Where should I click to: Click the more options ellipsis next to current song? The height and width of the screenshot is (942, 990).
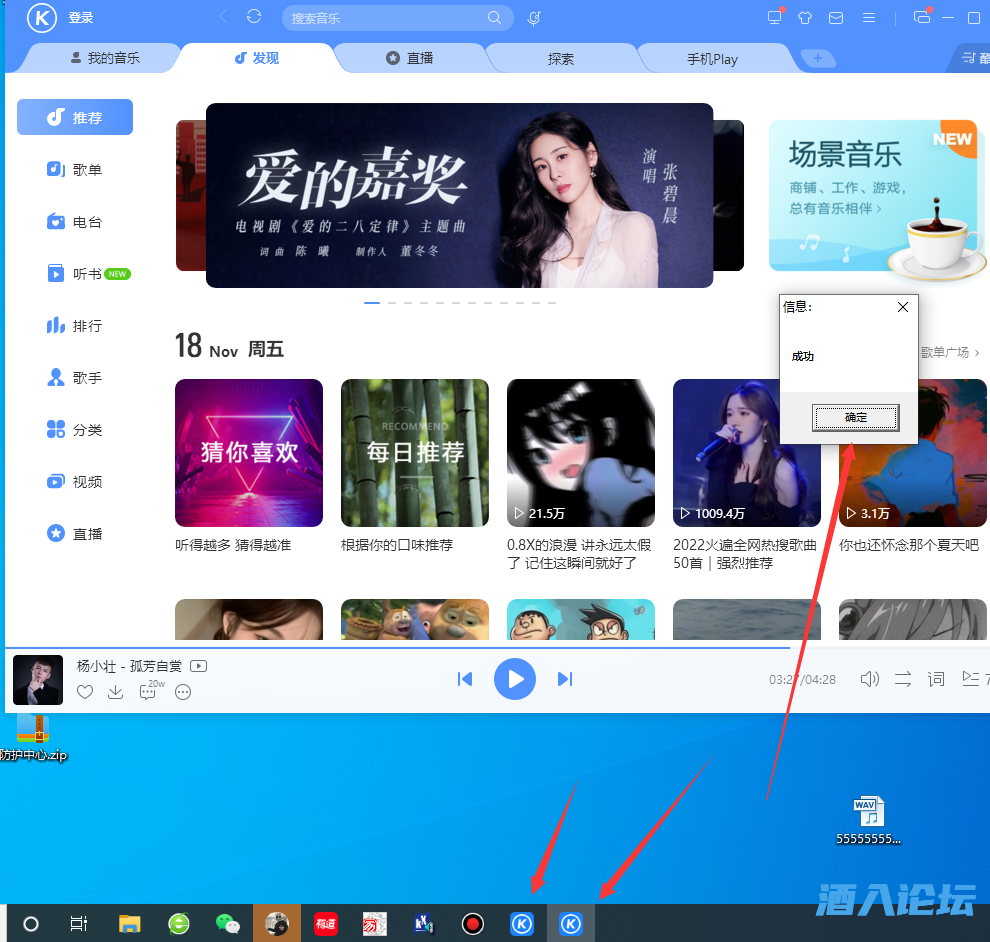tap(183, 692)
